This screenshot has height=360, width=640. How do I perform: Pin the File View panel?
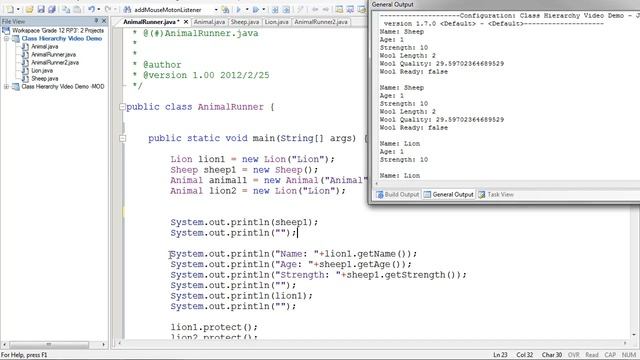tap(96, 21)
